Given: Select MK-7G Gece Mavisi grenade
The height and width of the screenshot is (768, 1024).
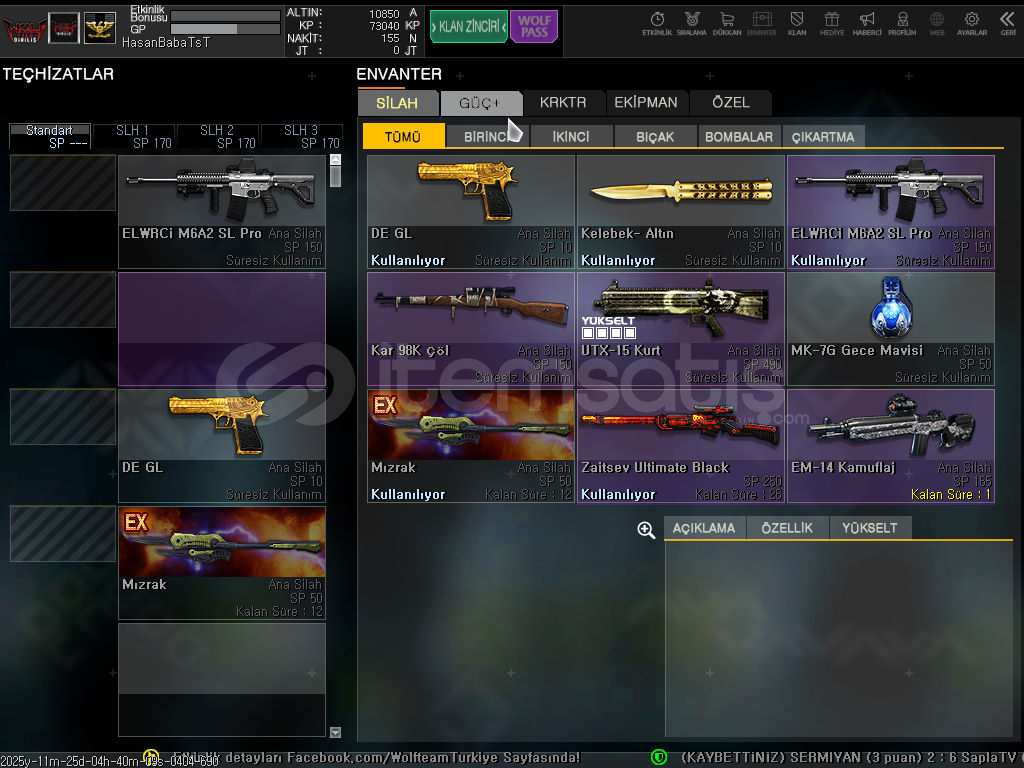Looking at the screenshot, I should tap(891, 329).
